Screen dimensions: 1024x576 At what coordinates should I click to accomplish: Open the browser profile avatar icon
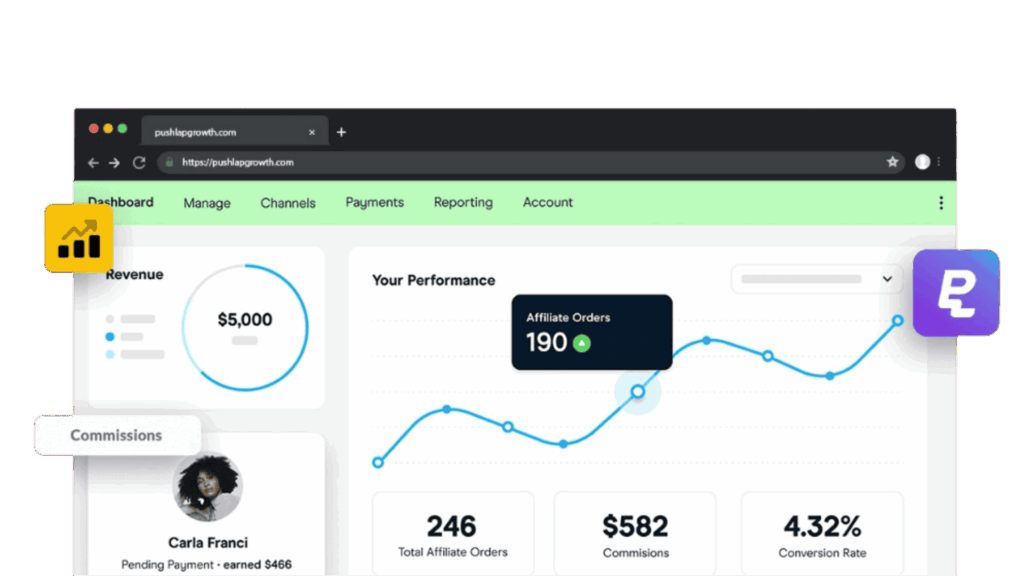922,162
